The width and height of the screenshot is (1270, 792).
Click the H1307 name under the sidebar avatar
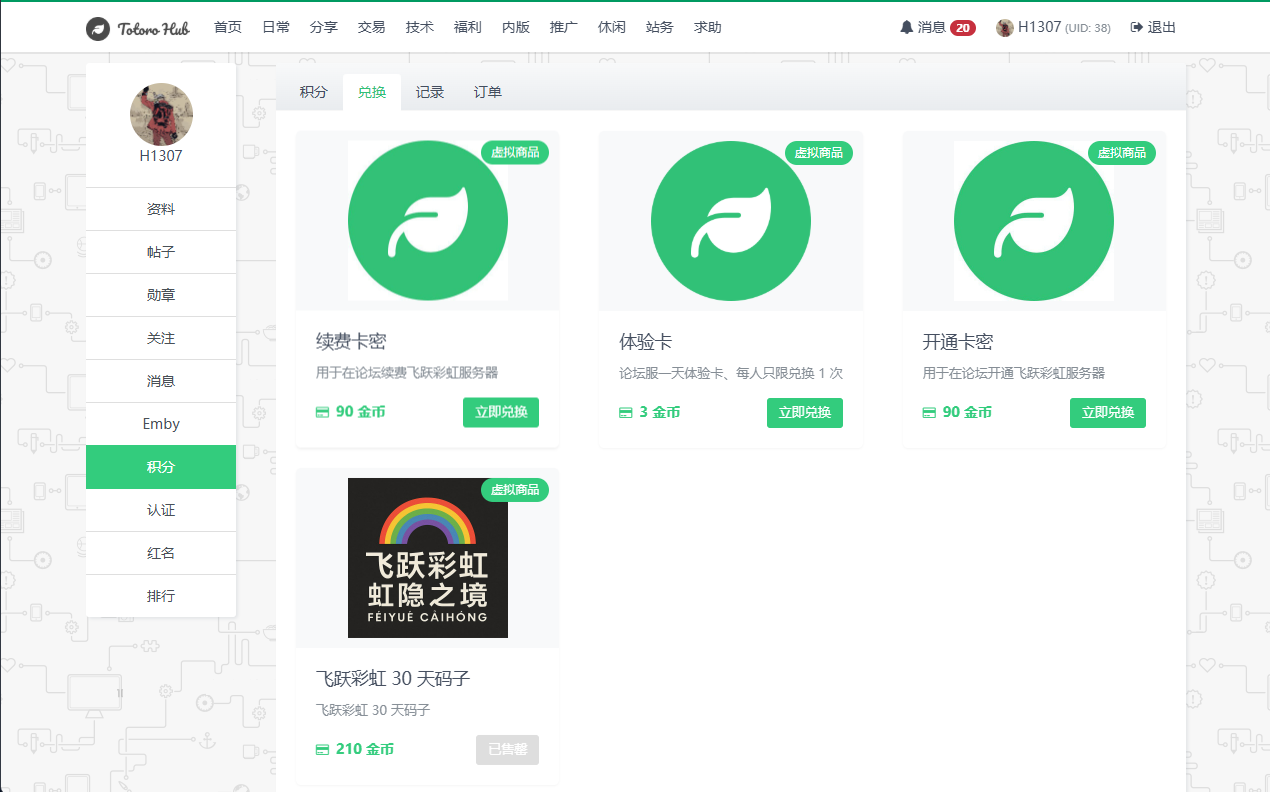click(161, 156)
